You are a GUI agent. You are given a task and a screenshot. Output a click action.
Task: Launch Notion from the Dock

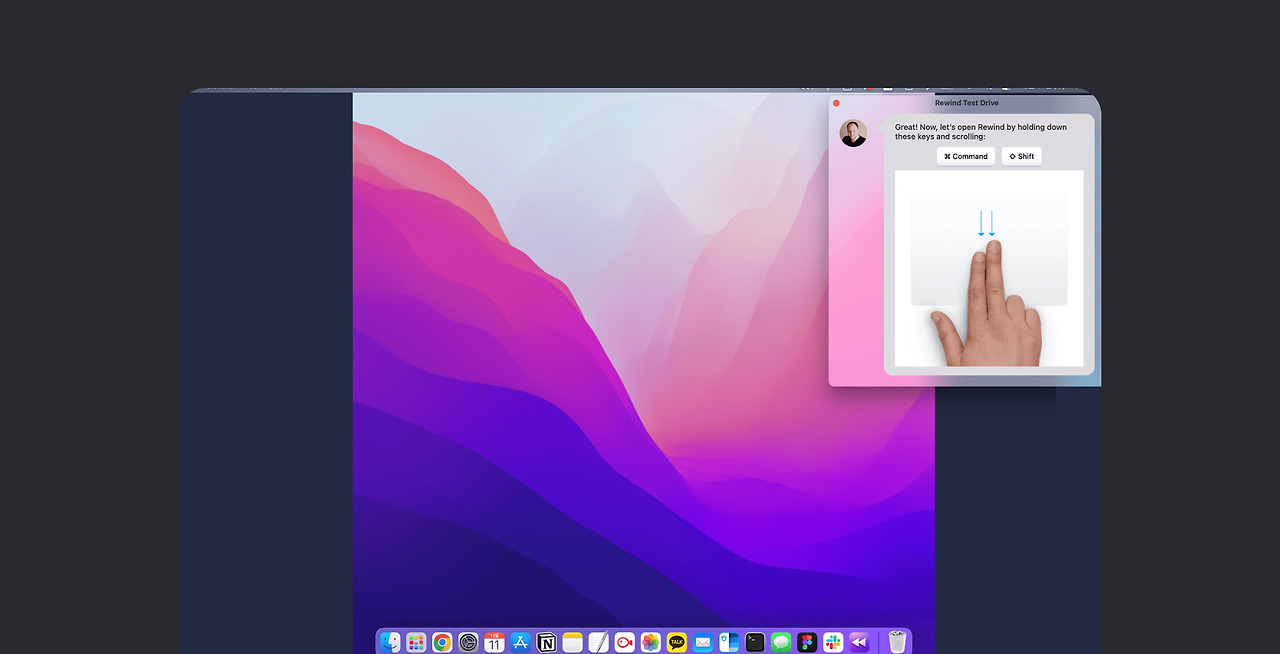pos(546,642)
